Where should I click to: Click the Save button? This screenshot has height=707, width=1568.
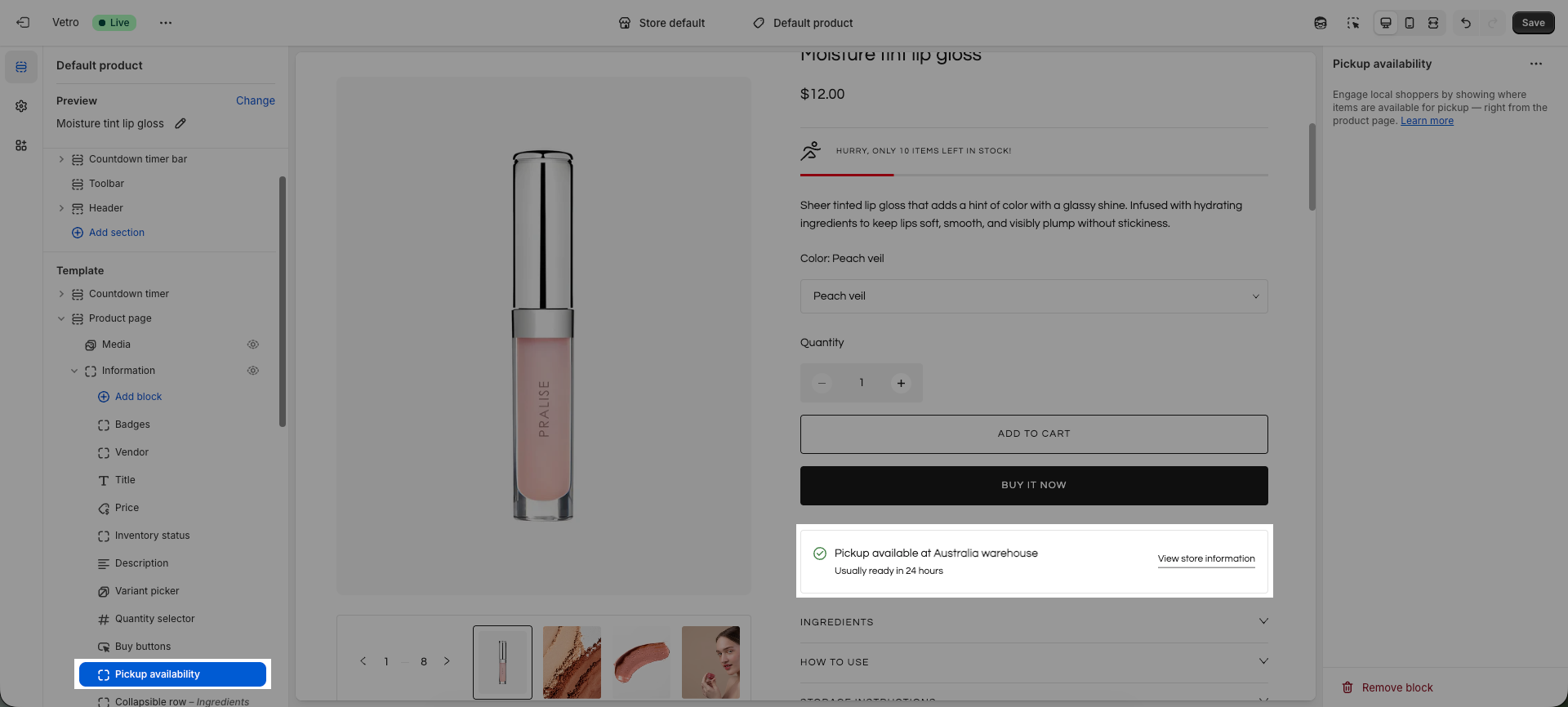coord(1533,23)
